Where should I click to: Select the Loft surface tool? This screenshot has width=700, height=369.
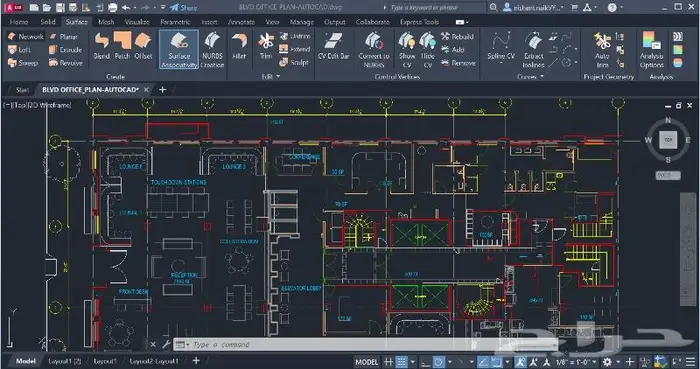click(19, 50)
